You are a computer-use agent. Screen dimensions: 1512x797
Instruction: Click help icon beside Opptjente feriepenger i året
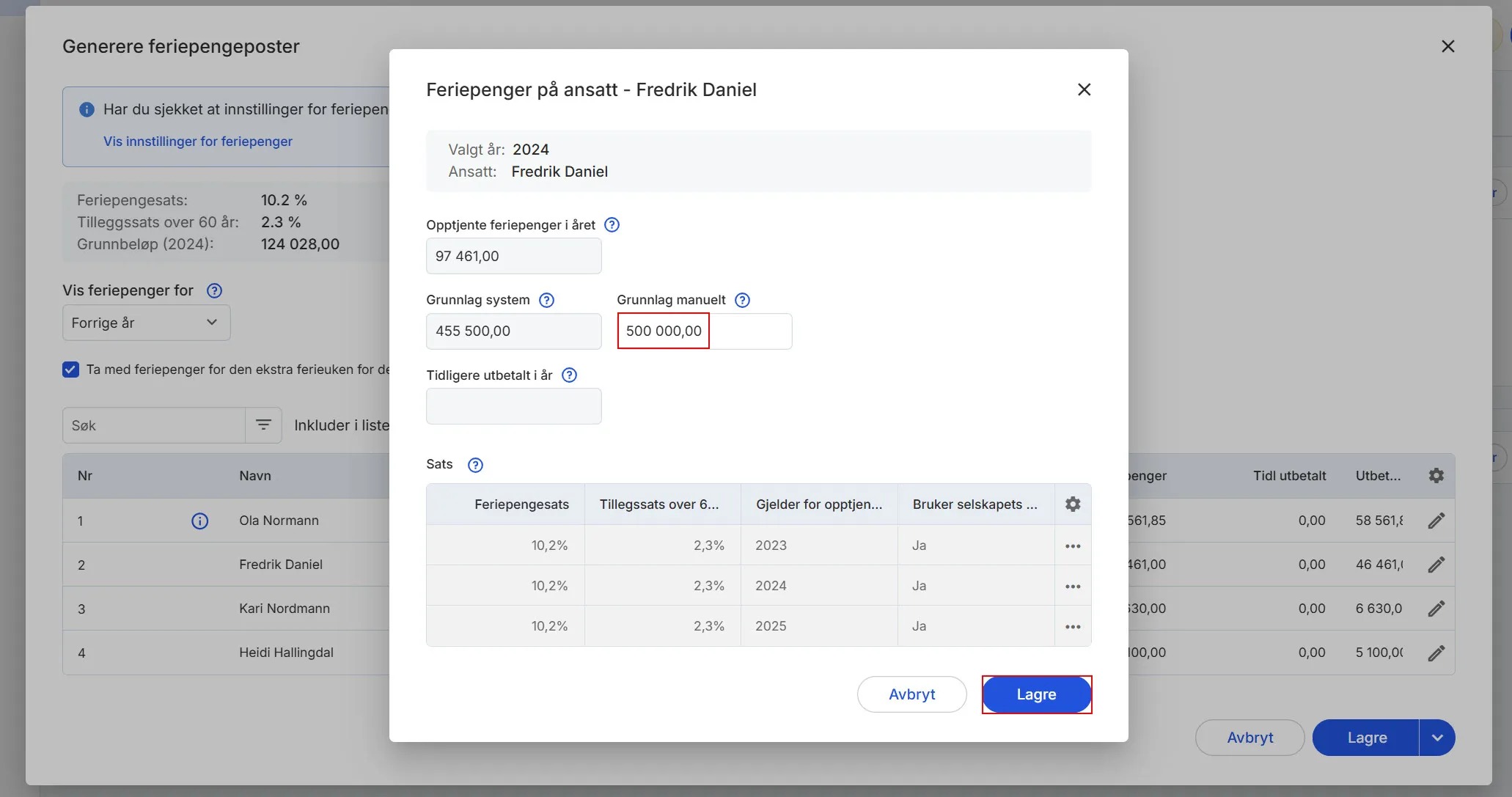pyautogui.click(x=612, y=225)
